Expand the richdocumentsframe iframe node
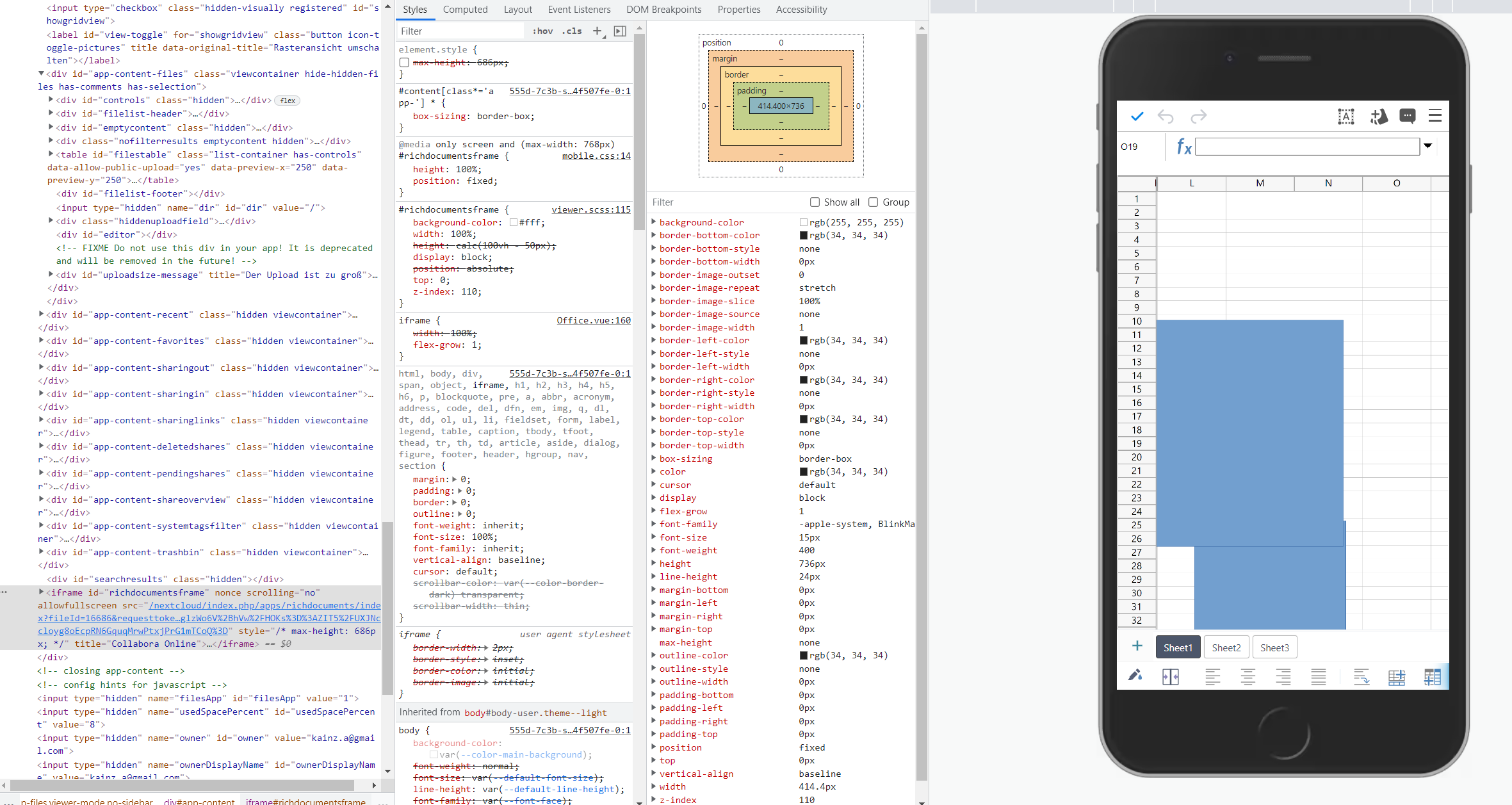Viewport: 1512px width, 805px height. coord(42,592)
